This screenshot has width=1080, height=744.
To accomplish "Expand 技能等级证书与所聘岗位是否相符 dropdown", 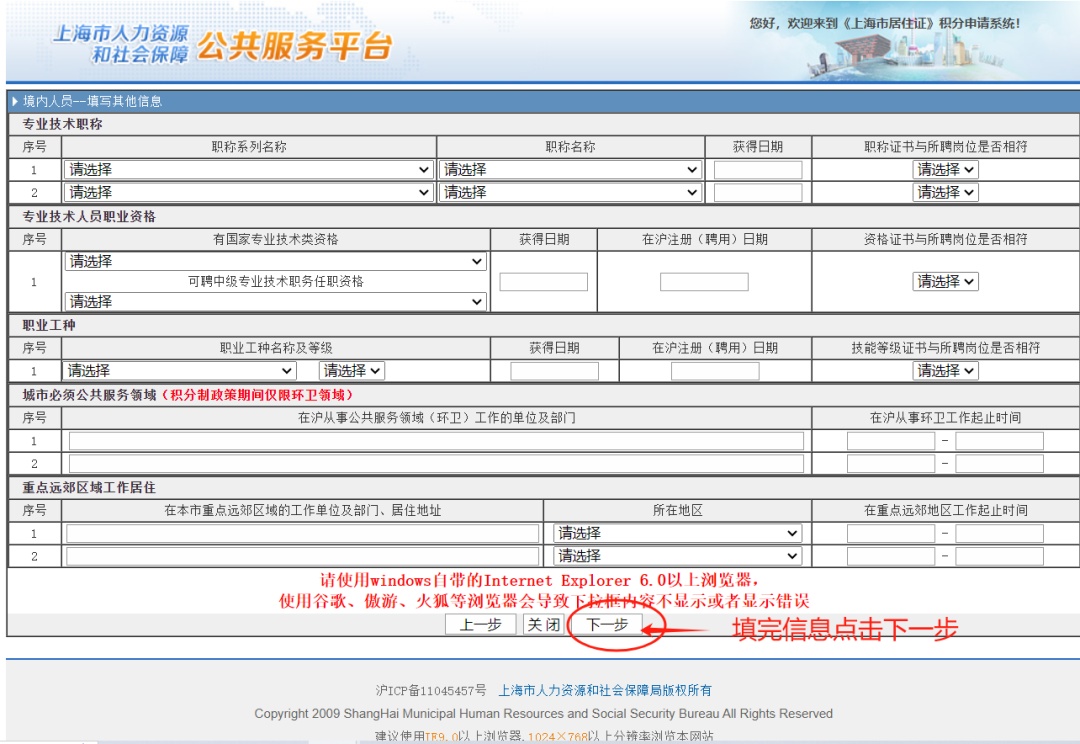I will coord(945,371).
